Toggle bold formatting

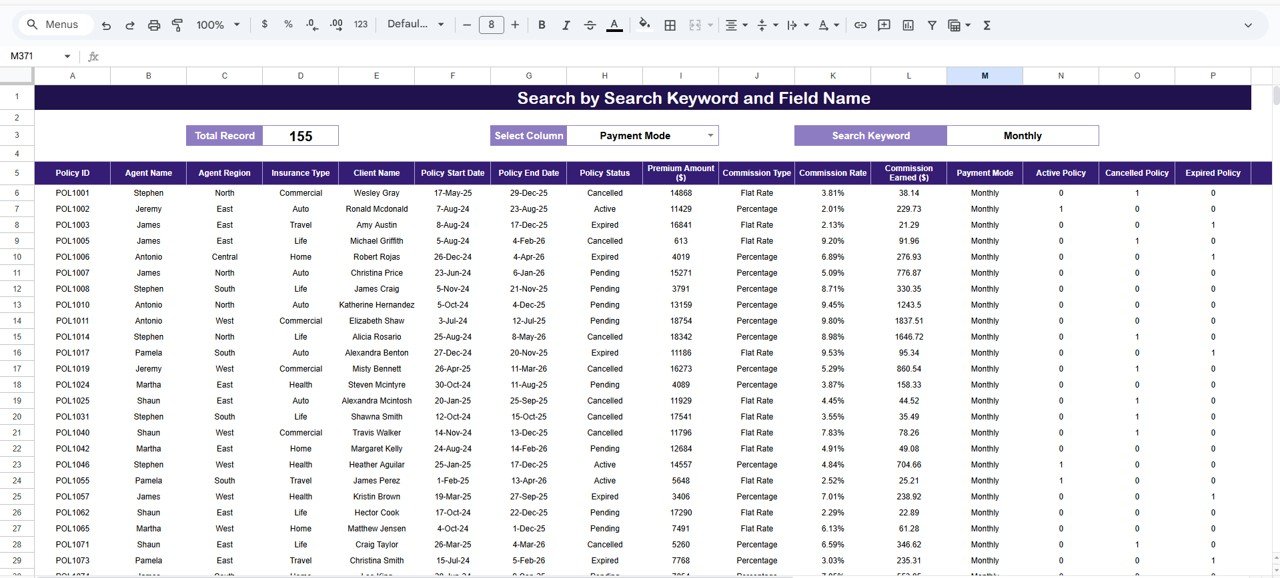pyautogui.click(x=541, y=24)
